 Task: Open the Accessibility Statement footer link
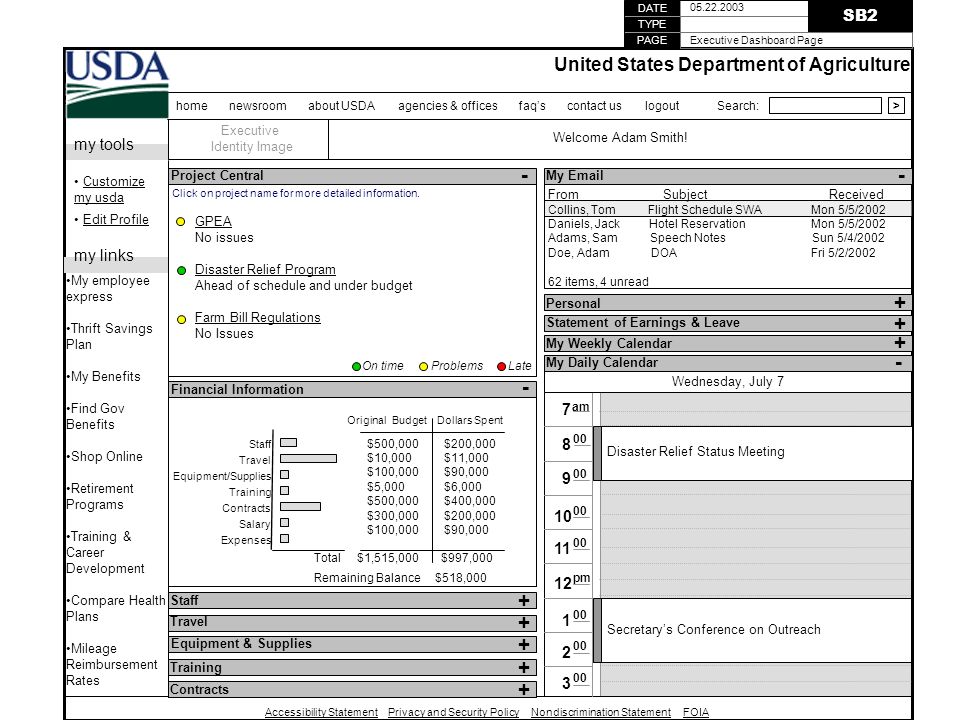[321, 712]
